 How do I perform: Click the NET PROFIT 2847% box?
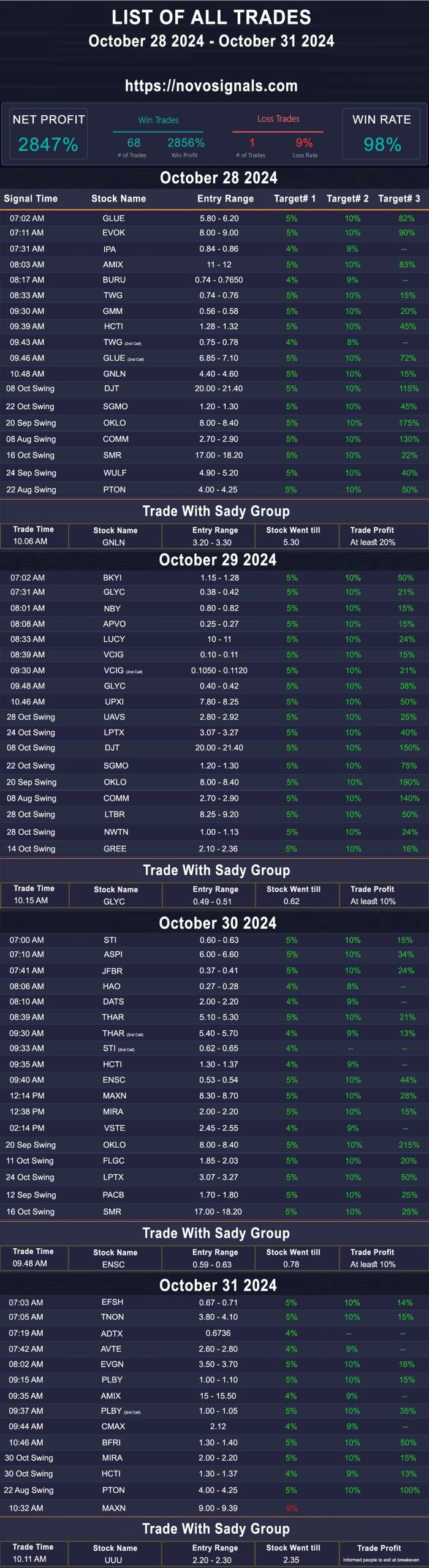48,134
